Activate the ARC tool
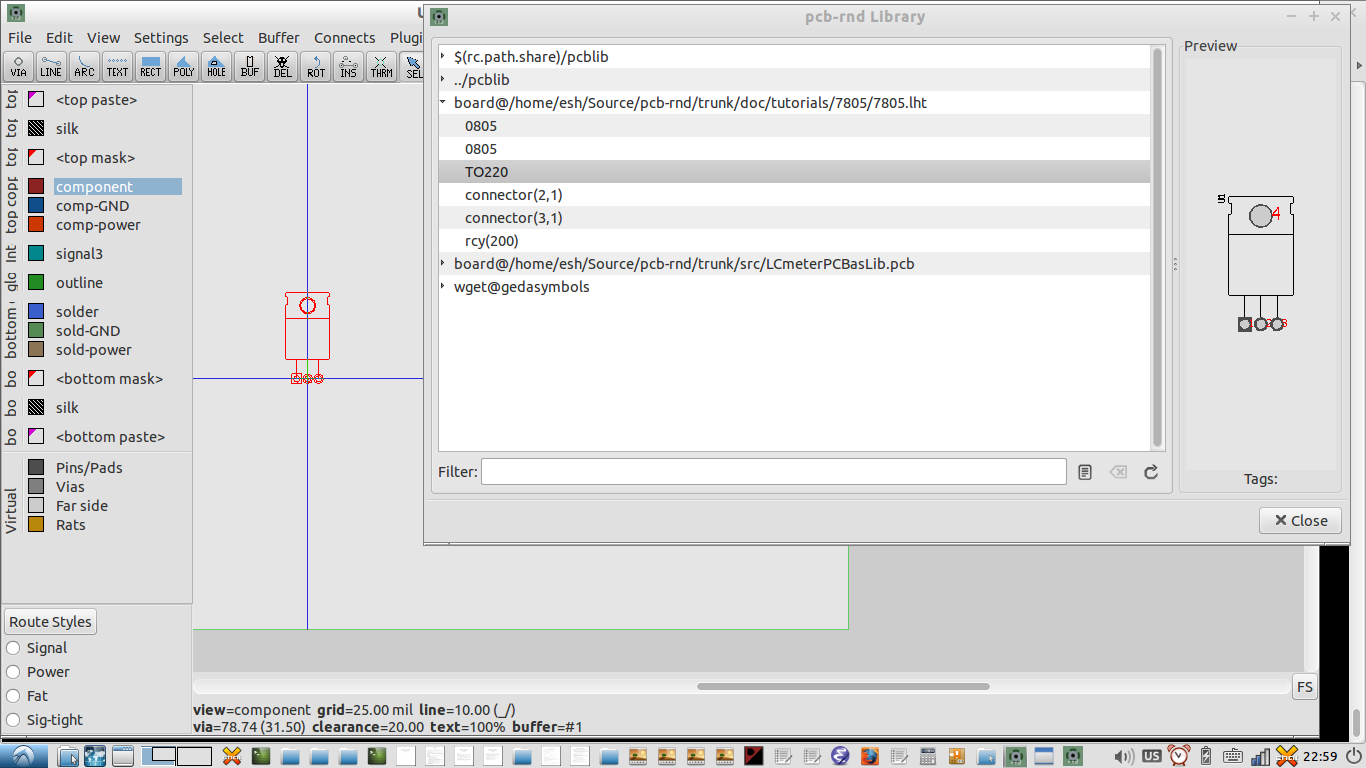 [x=84, y=67]
